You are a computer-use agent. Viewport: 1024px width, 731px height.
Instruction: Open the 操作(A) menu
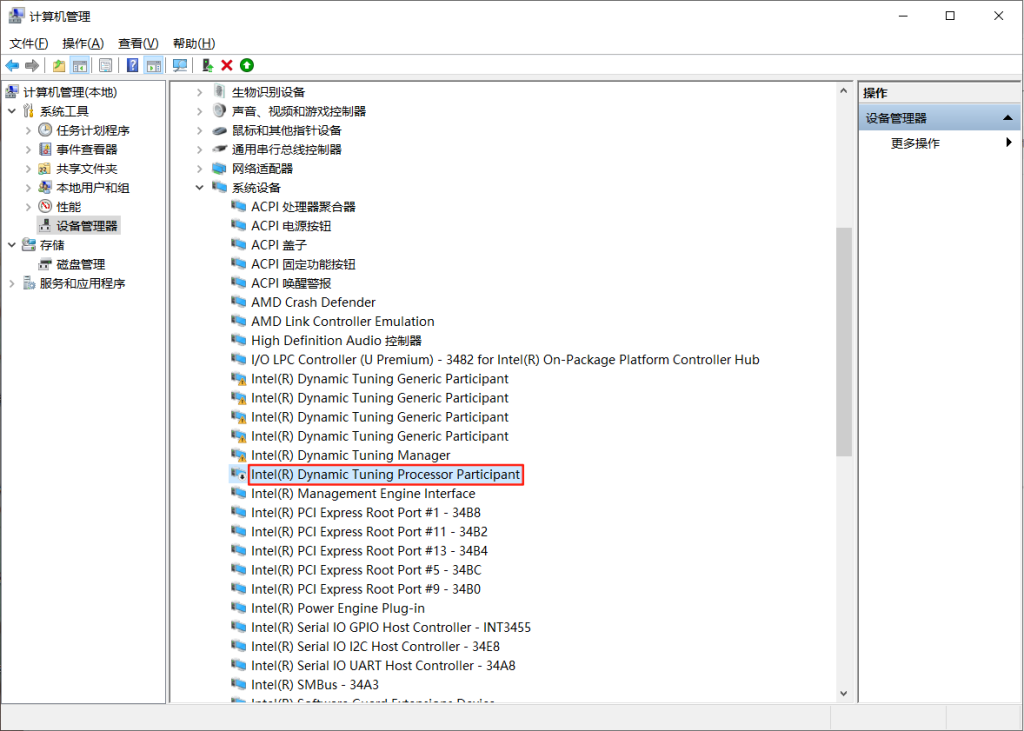point(82,44)
